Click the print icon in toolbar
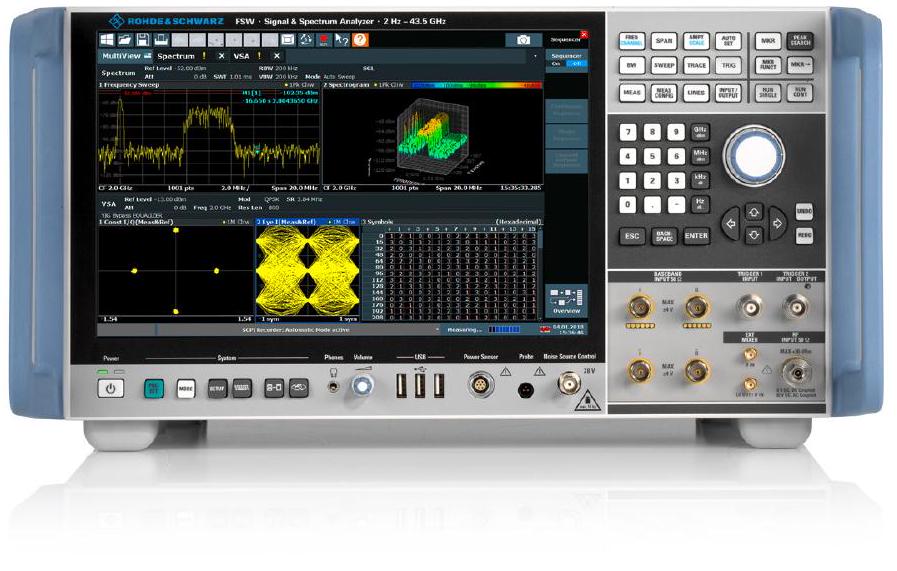 pyautogui.click(x=162, y=39)
